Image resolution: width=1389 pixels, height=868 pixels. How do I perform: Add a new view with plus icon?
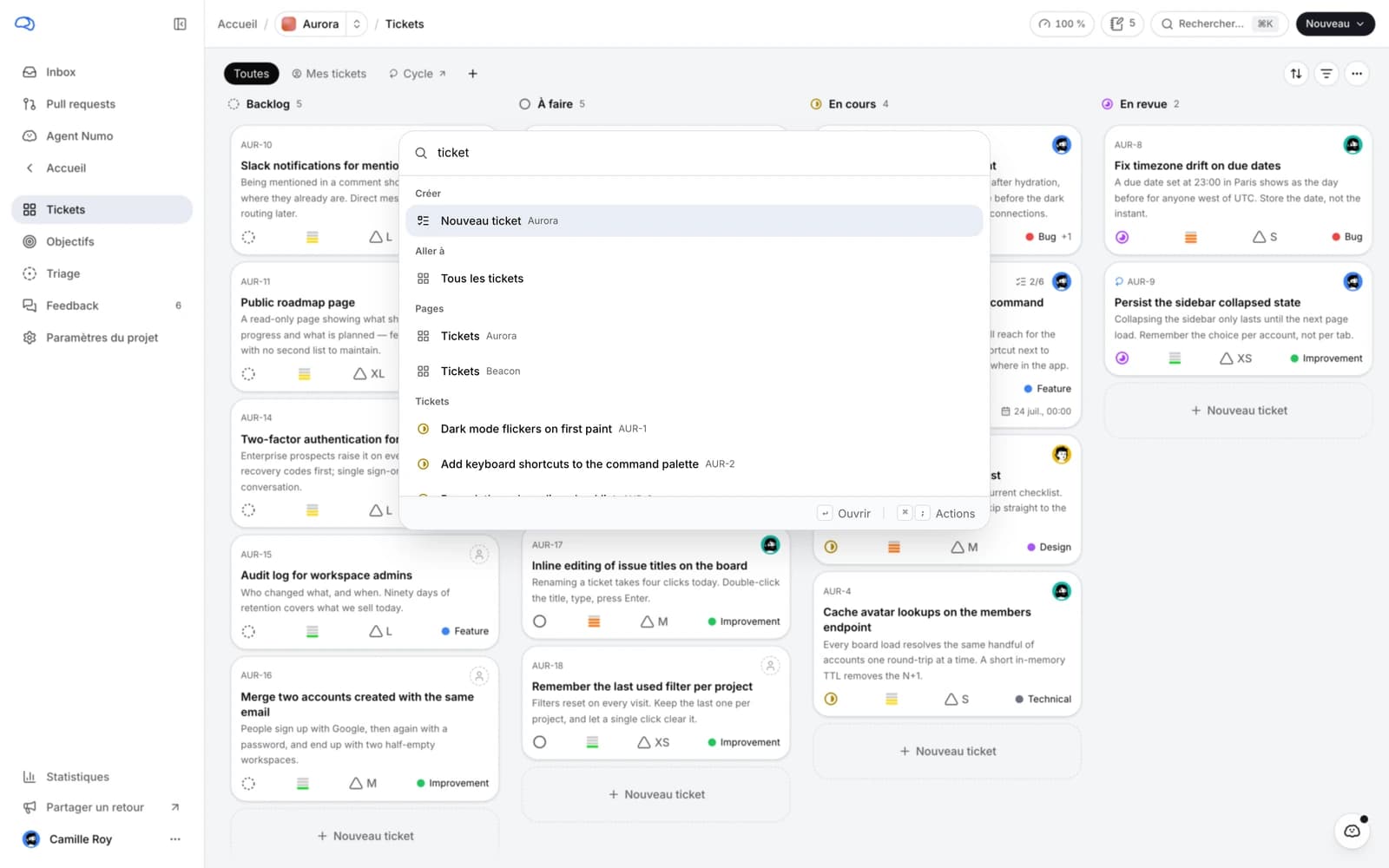[x=473, y=74]
